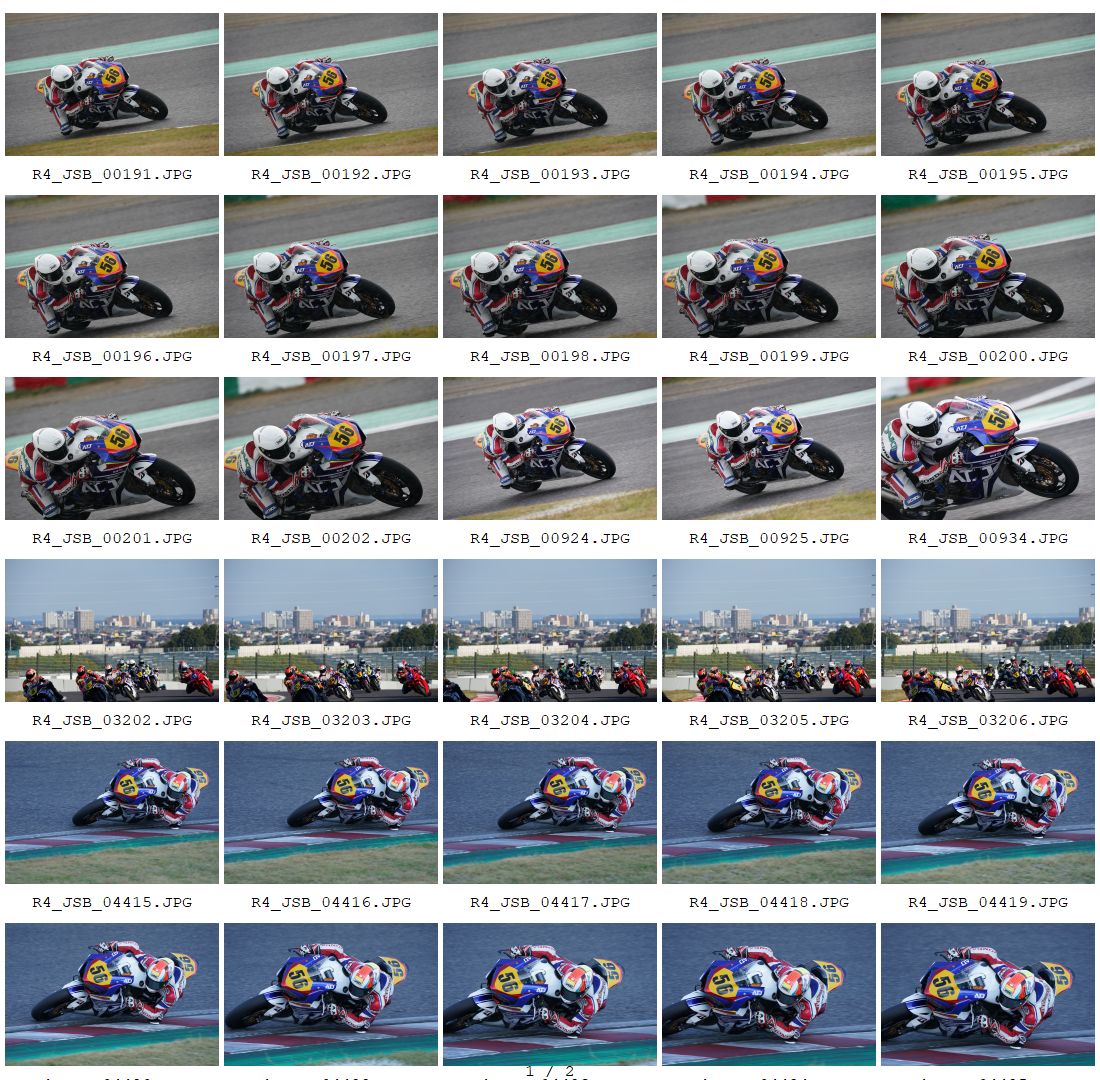
Task: Select the R4_JSB_00196.JPG thumbnail
Action: coord(112,267)
